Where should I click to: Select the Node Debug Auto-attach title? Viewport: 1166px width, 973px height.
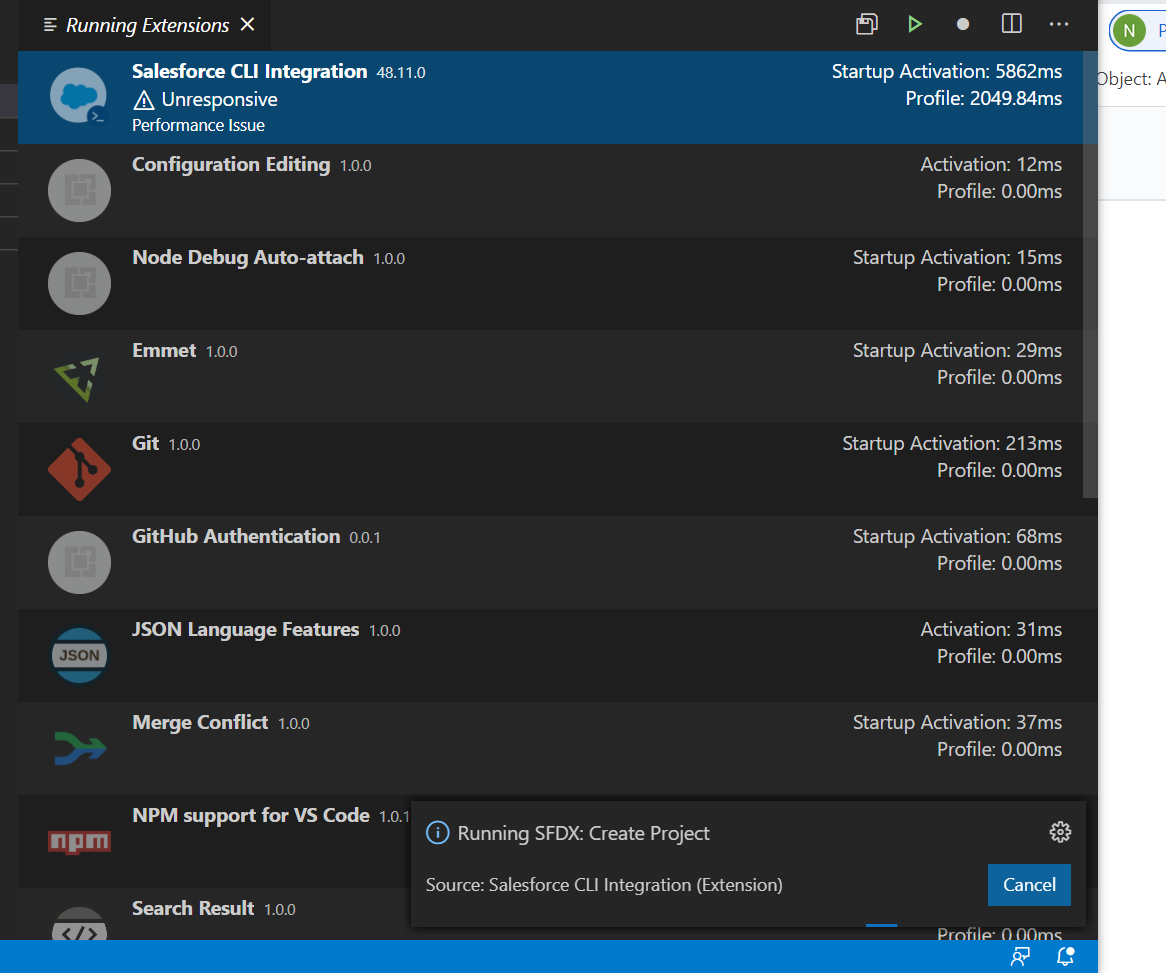(248, 257)
